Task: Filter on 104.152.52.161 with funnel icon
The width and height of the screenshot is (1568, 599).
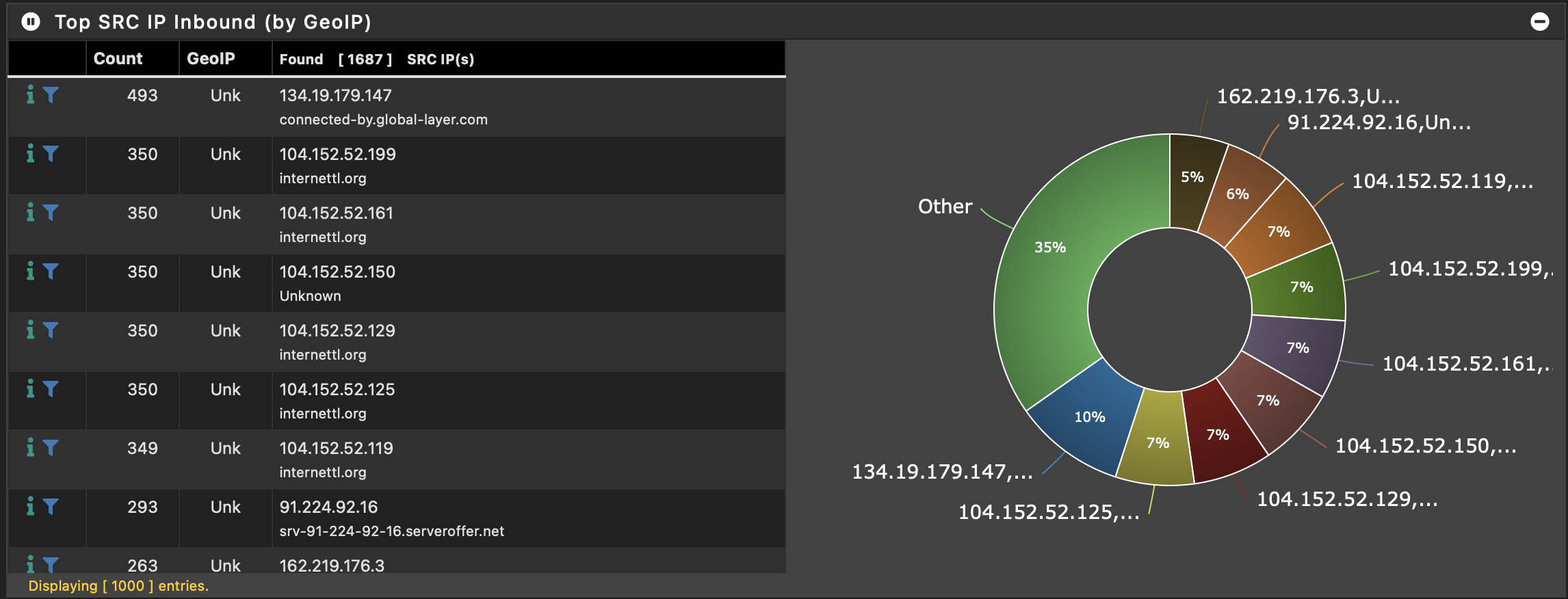Action: (51, 213)
